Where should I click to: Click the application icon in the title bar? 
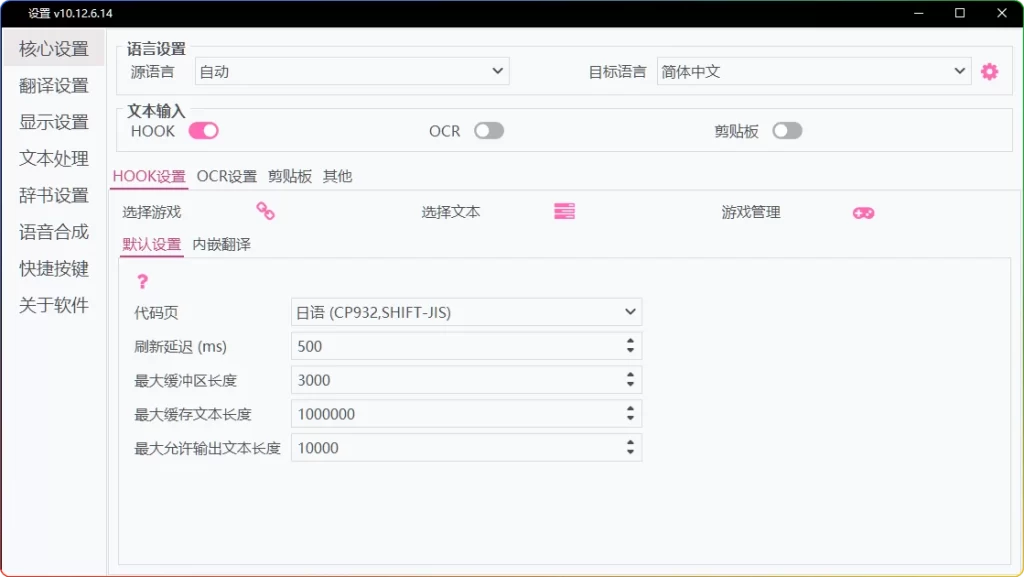click(16, 13)
